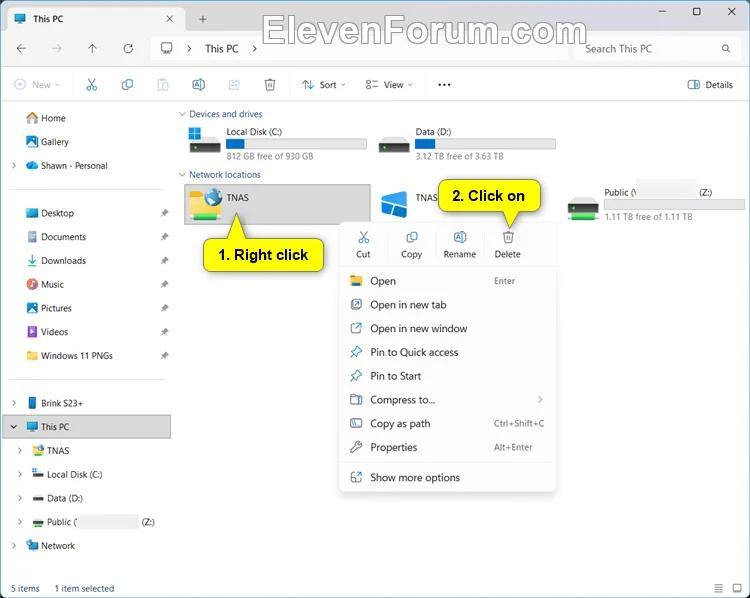750x598 pixels.
Task: Expand Shawn - Personal in sidebar
Action: 14,166
